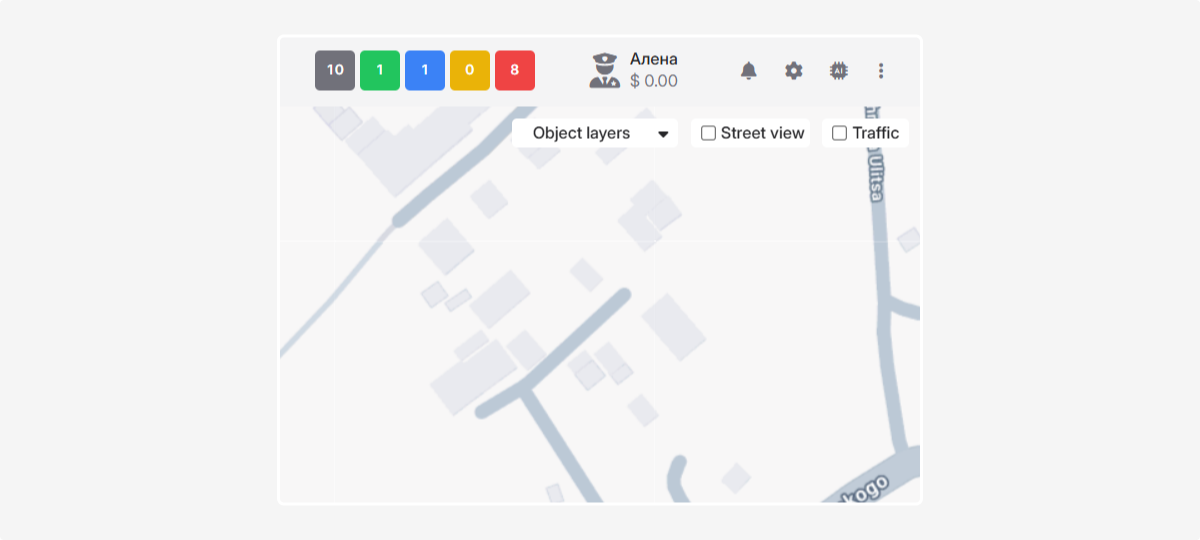Viewport: 1200px width, 540px height.
Task: Select the blue status counter badge
Action: pyautogui.click(x=425, y=71)
